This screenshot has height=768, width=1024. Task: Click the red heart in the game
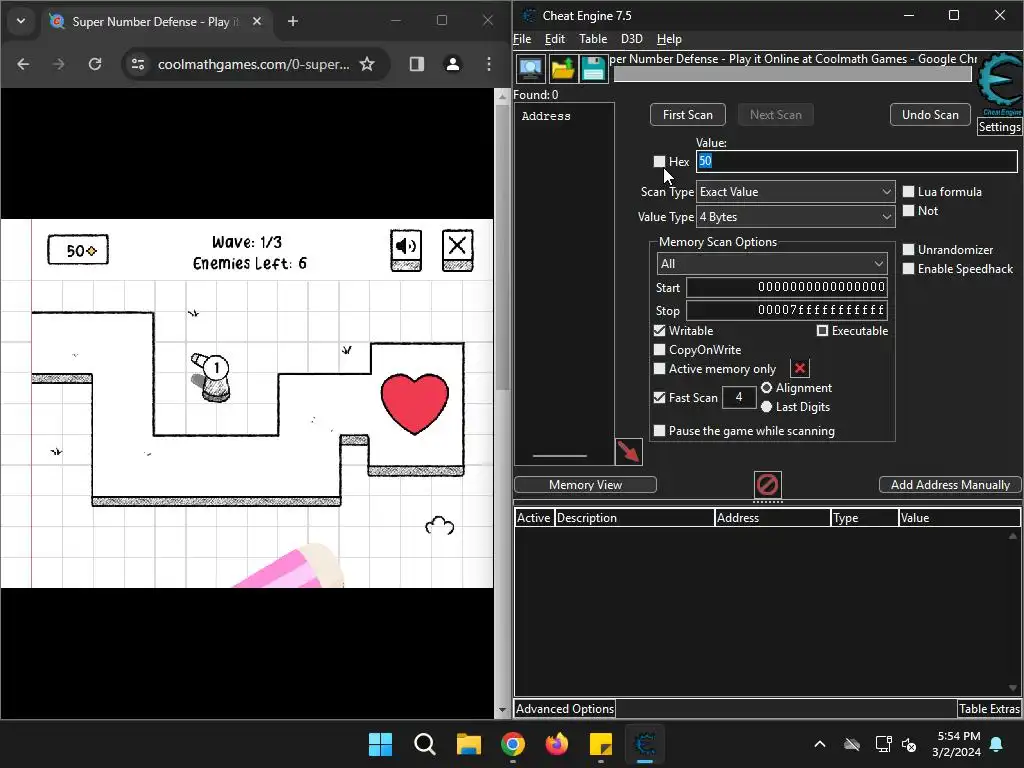415,404
